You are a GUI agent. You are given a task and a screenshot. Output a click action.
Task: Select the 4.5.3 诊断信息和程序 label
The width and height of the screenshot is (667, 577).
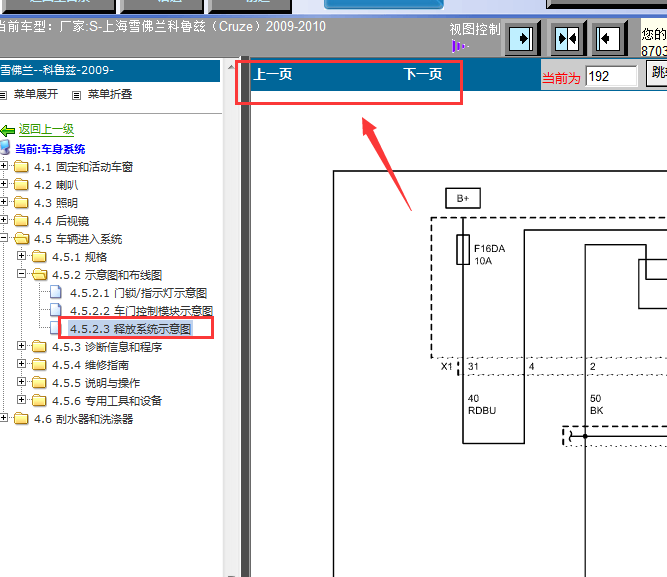(x=107, y=347)
